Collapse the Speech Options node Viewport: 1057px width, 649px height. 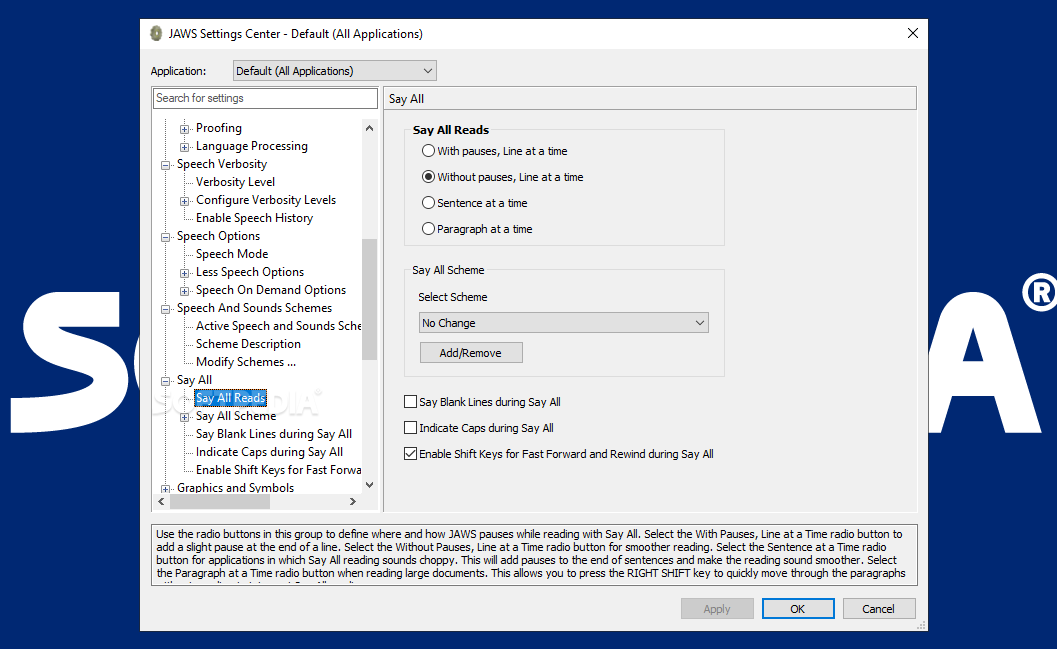tap(165, 237)
